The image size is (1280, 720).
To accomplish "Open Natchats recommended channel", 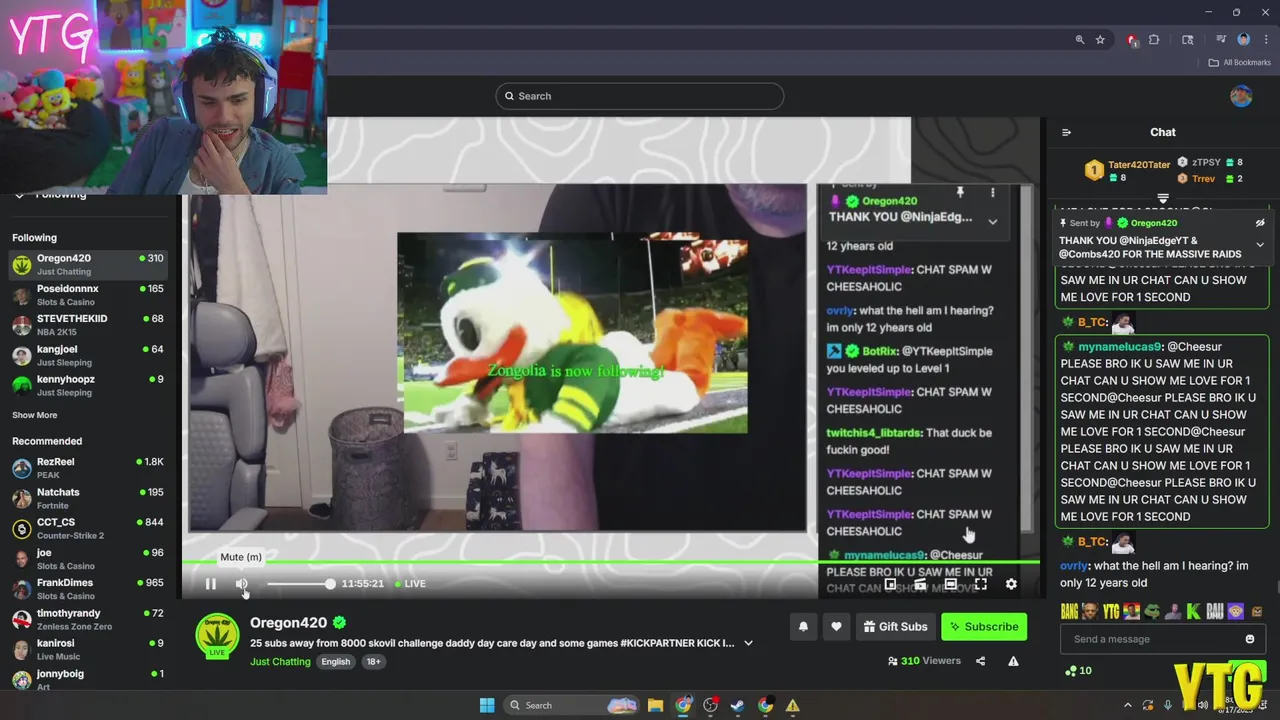I will coord(87,498).
